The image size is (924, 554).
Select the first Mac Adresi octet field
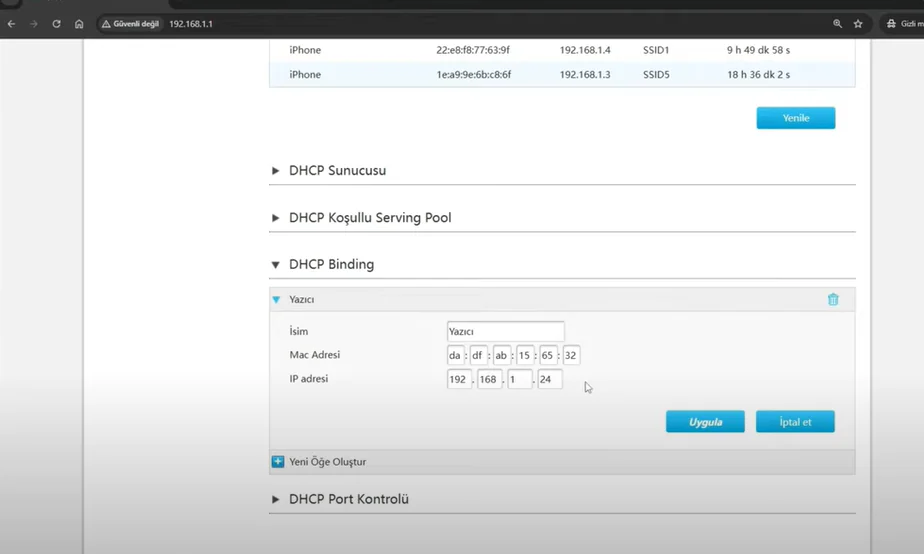pyautogui.click(x=455, y=356)
